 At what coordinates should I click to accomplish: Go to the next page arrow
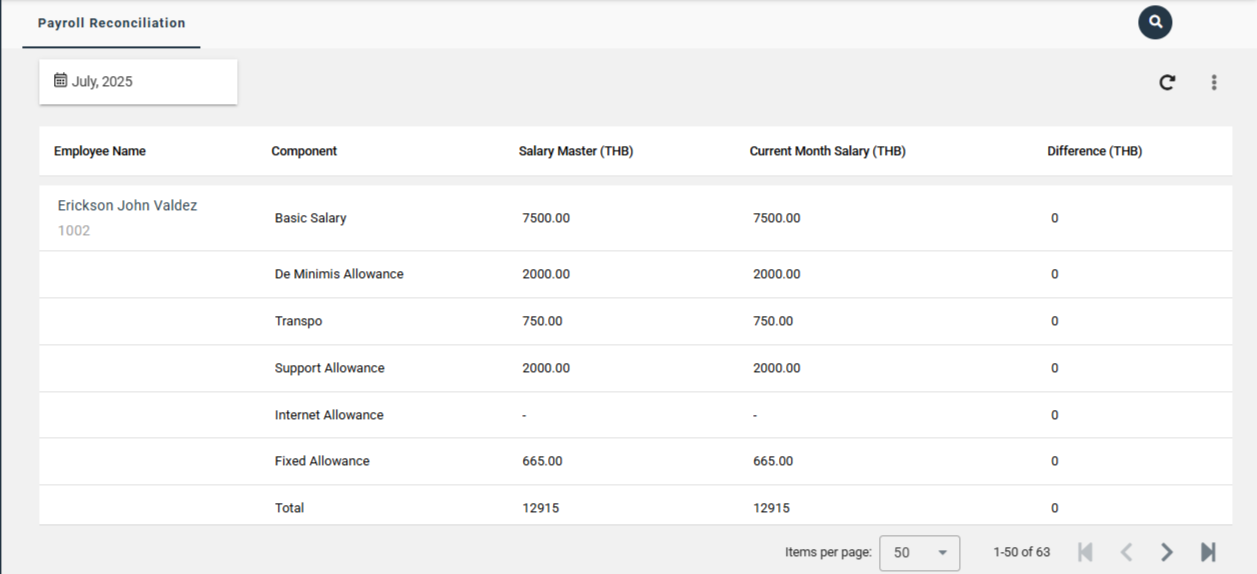point(1167,552)
